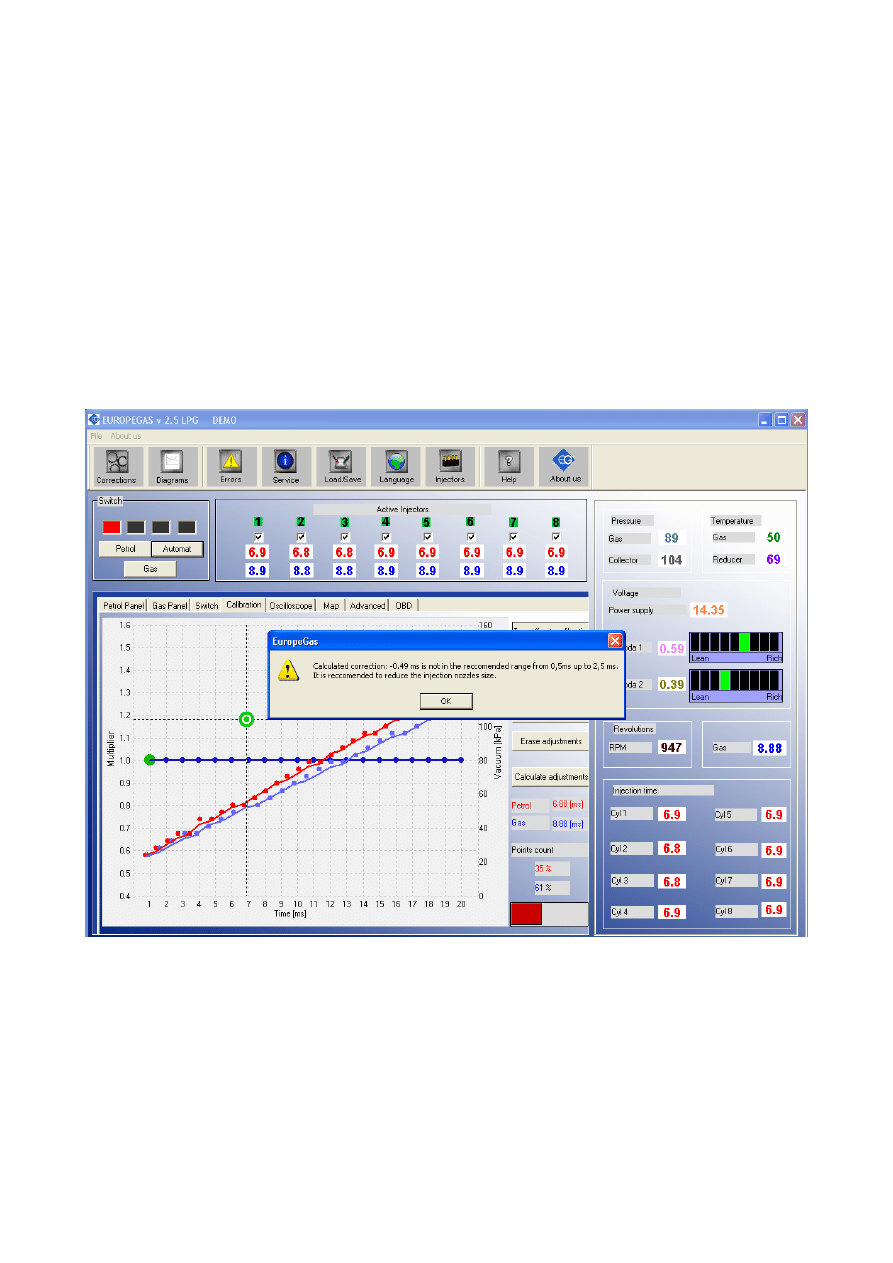Open the Corrections toolbar icon

tap(117, 466)
